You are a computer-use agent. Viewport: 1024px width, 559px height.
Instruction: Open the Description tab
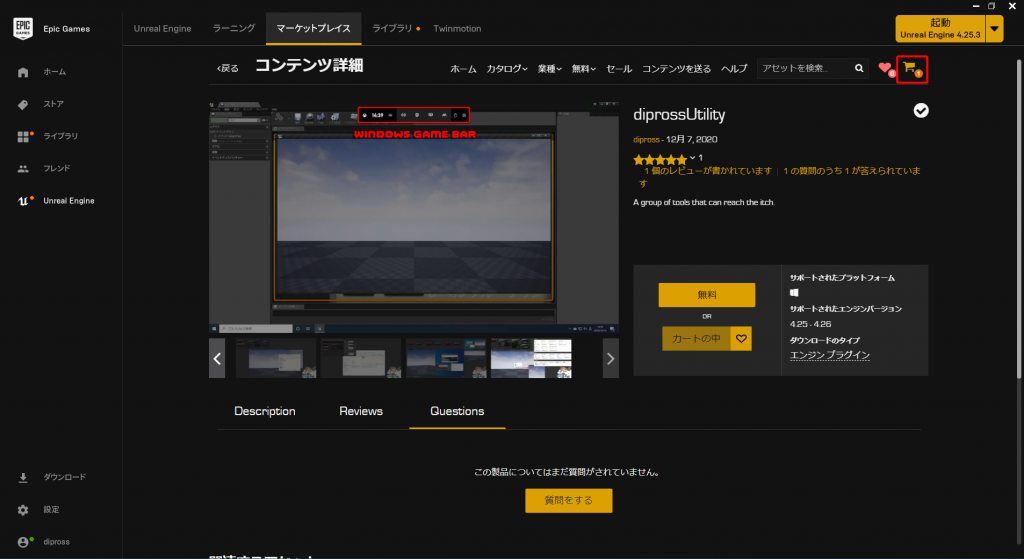click(264, 411)
